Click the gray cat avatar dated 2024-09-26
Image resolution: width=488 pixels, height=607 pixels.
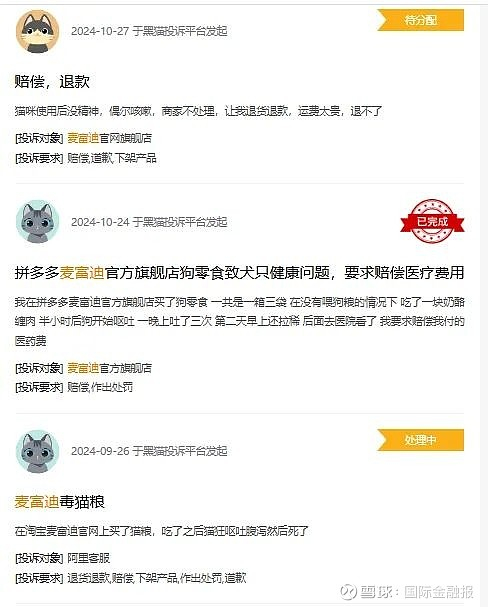38,451
